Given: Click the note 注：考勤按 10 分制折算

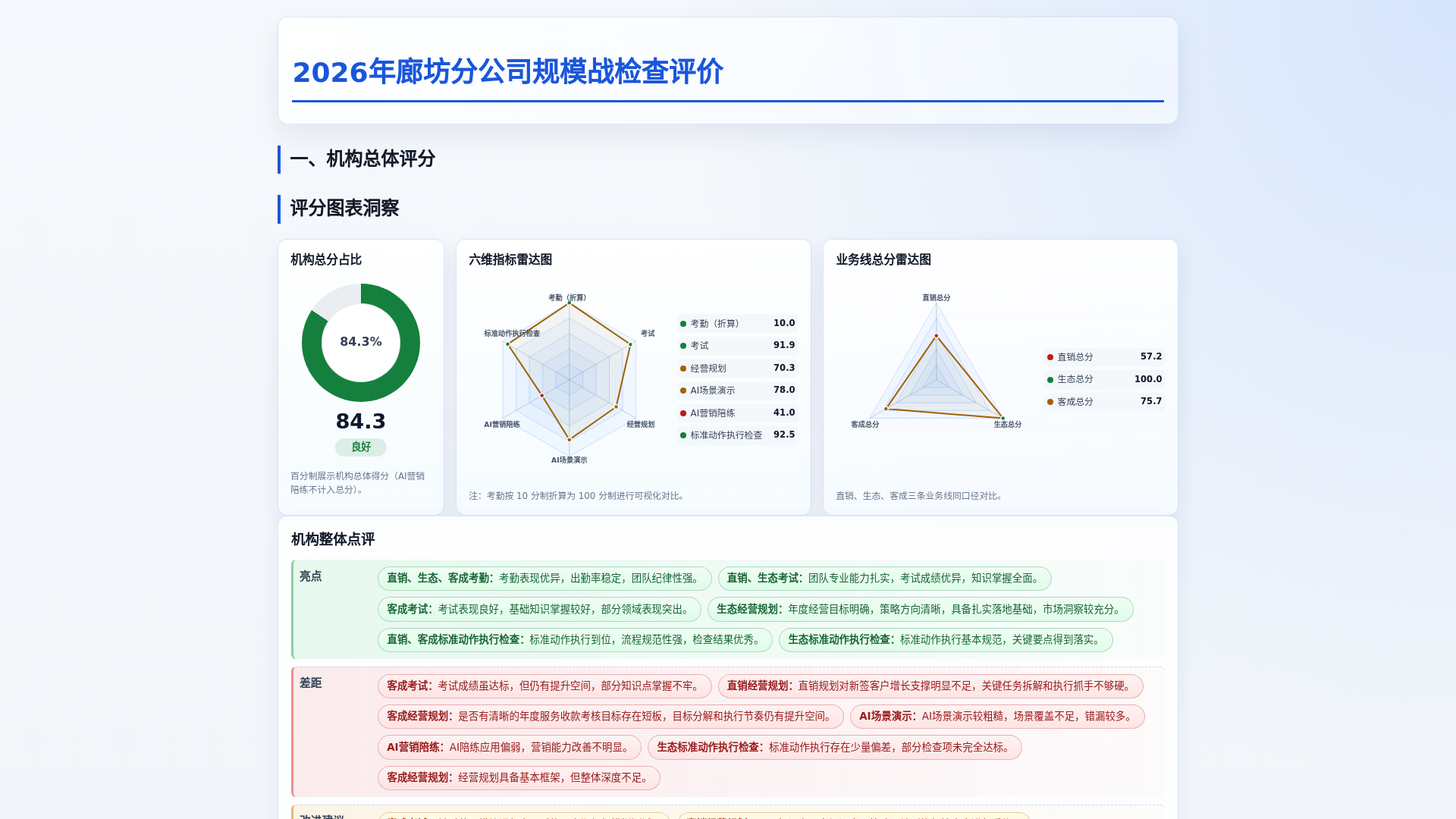Looking at the screenshot, I should coord(578,496).
